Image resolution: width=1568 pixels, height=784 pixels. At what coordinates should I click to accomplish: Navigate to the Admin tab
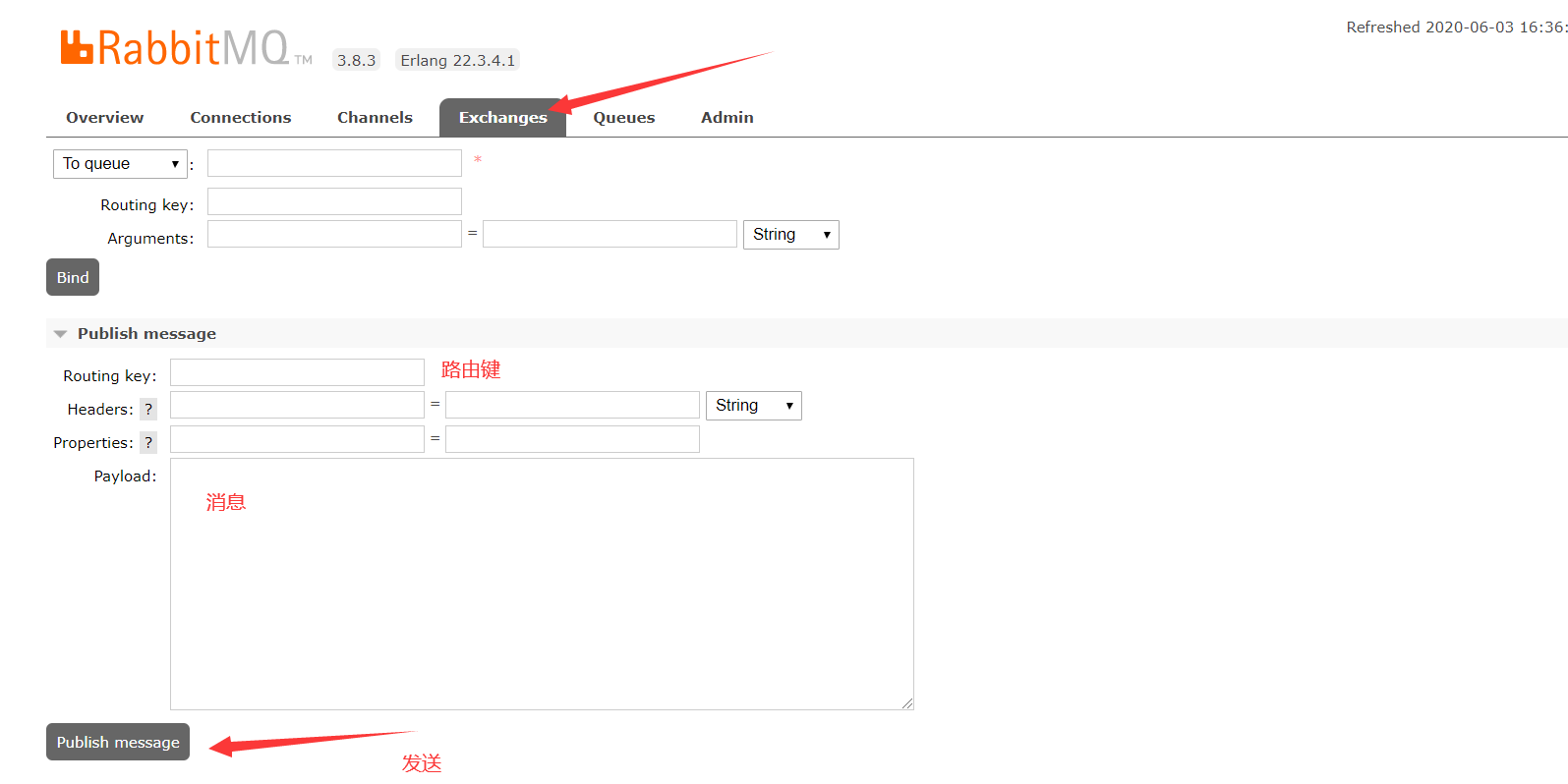[727, 118]
